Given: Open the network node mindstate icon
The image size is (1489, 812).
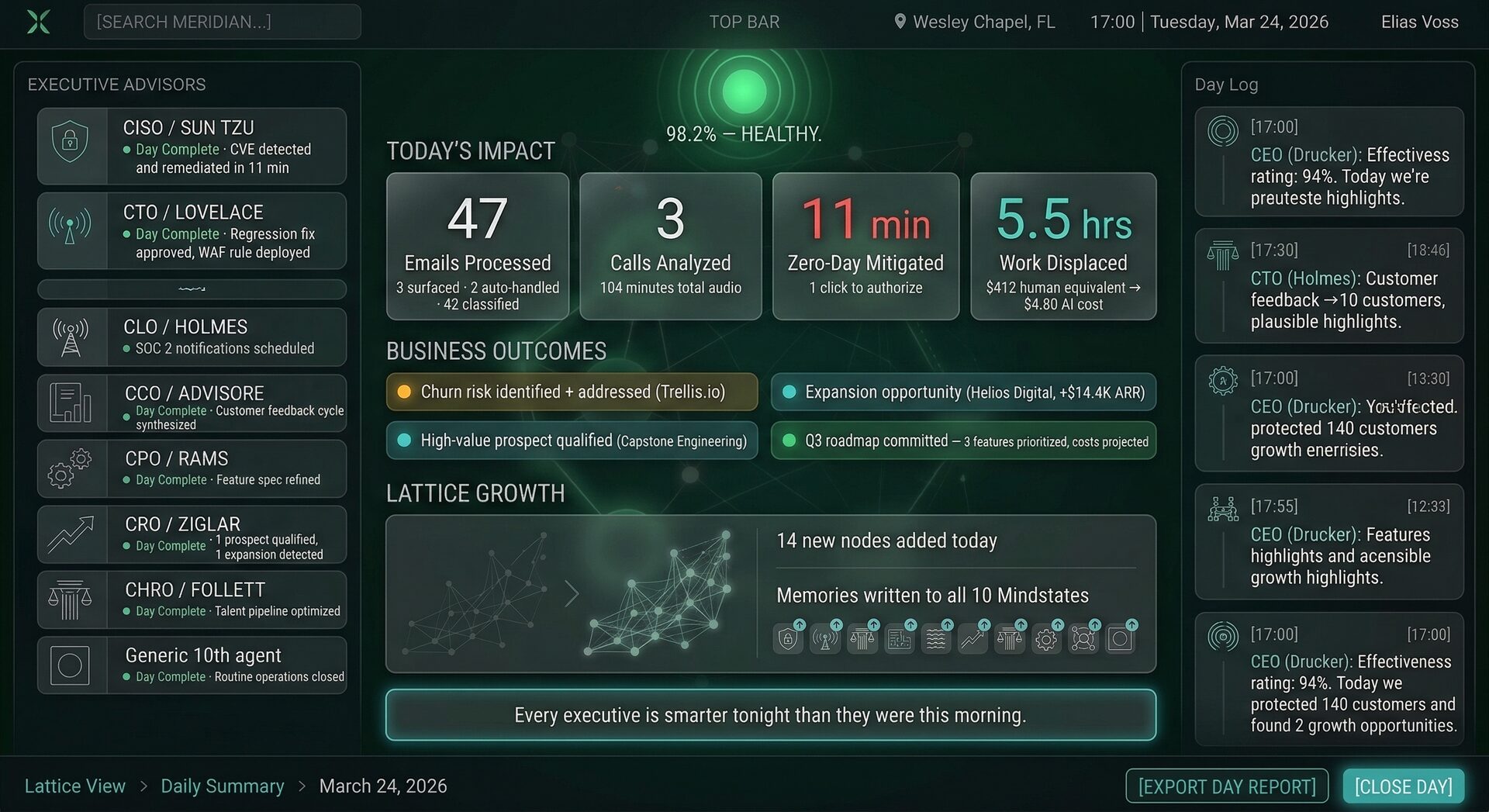Looking at the screenshot, I should [1083, 638].
